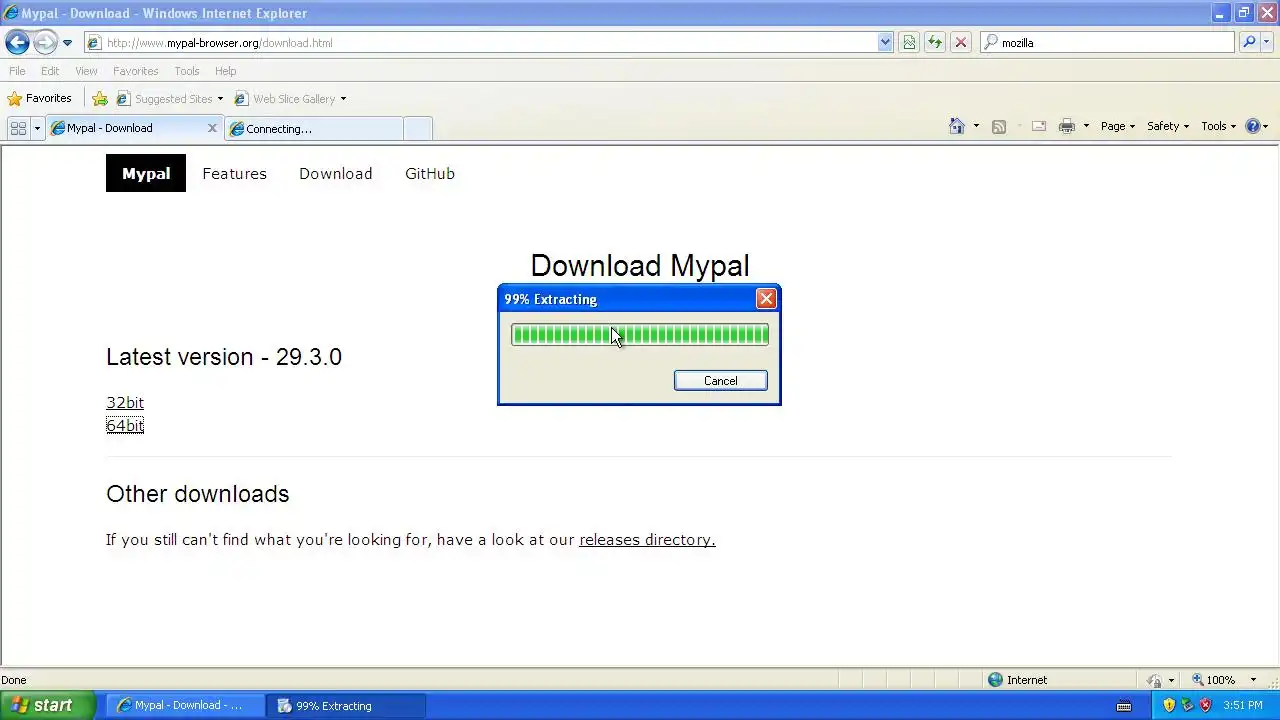
Task: Open the GitHub nav link
Action: click(x=430, y=173)
